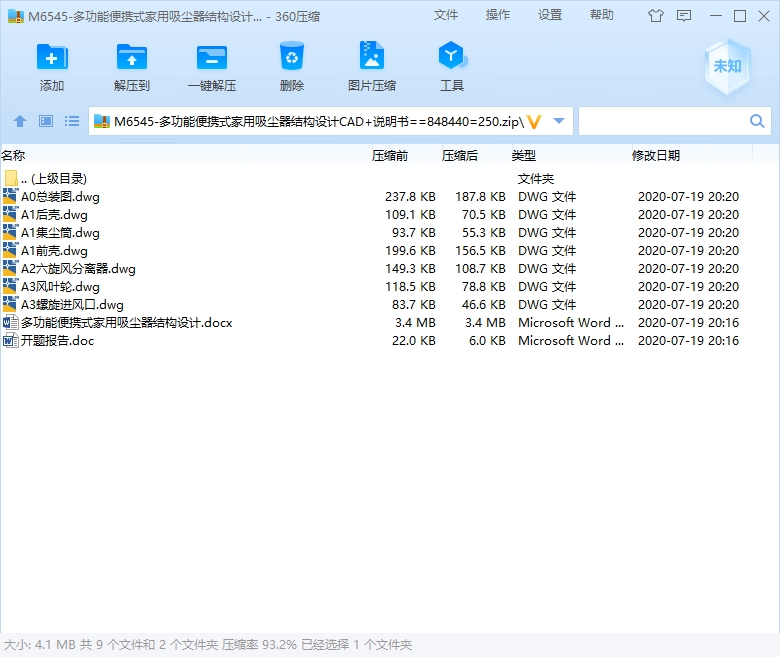This screenshot has height=657, width=780.
Task: Sort by 压缩前 column header
Action: pos(390,156)
